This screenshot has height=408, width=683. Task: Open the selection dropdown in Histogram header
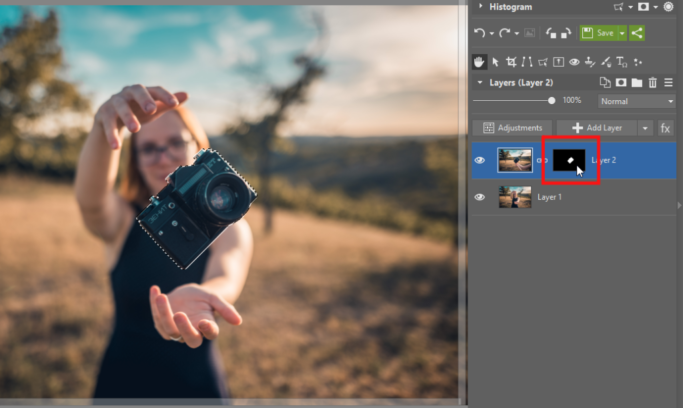[630, 7]
